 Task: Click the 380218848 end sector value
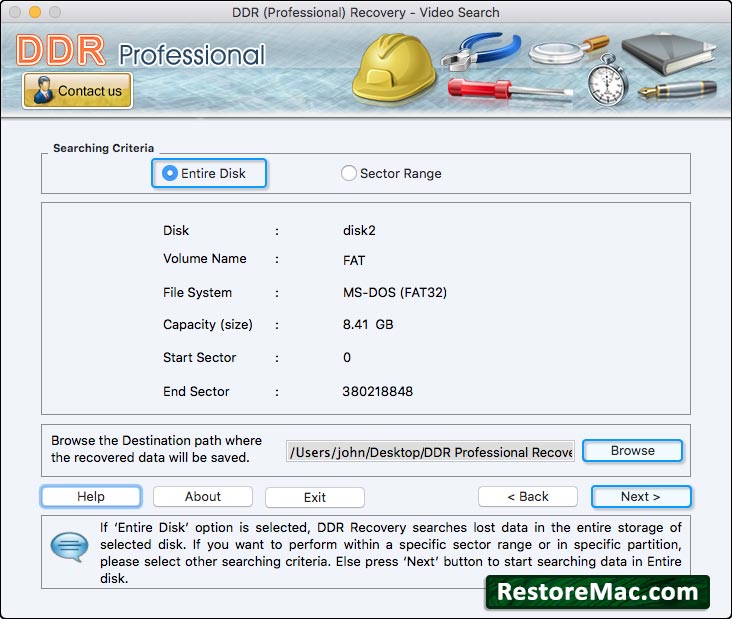(377, 391)
